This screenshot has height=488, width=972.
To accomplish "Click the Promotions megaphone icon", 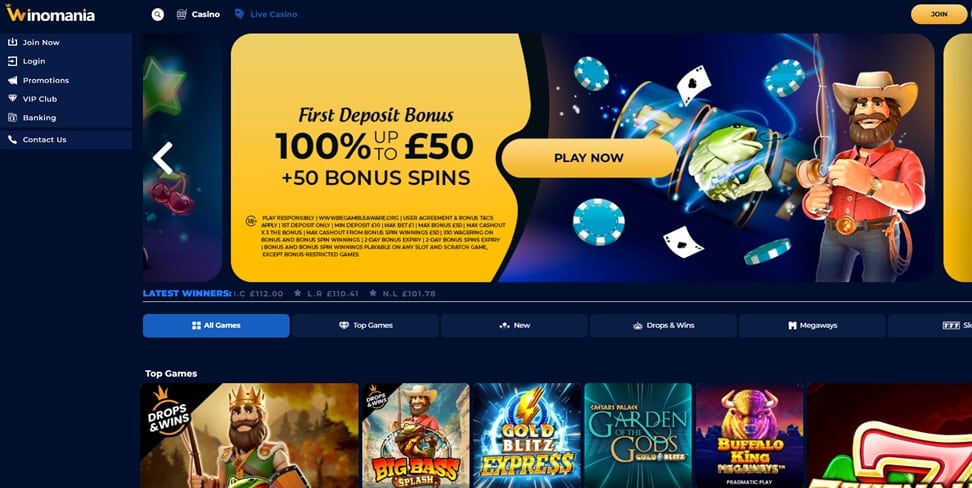I will click(12, 80).
